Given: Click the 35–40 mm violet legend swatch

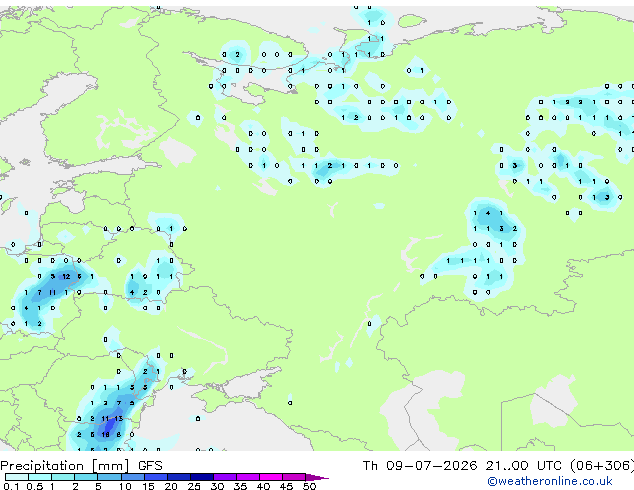Looking at the screenshot, I should tap(247, 477).
